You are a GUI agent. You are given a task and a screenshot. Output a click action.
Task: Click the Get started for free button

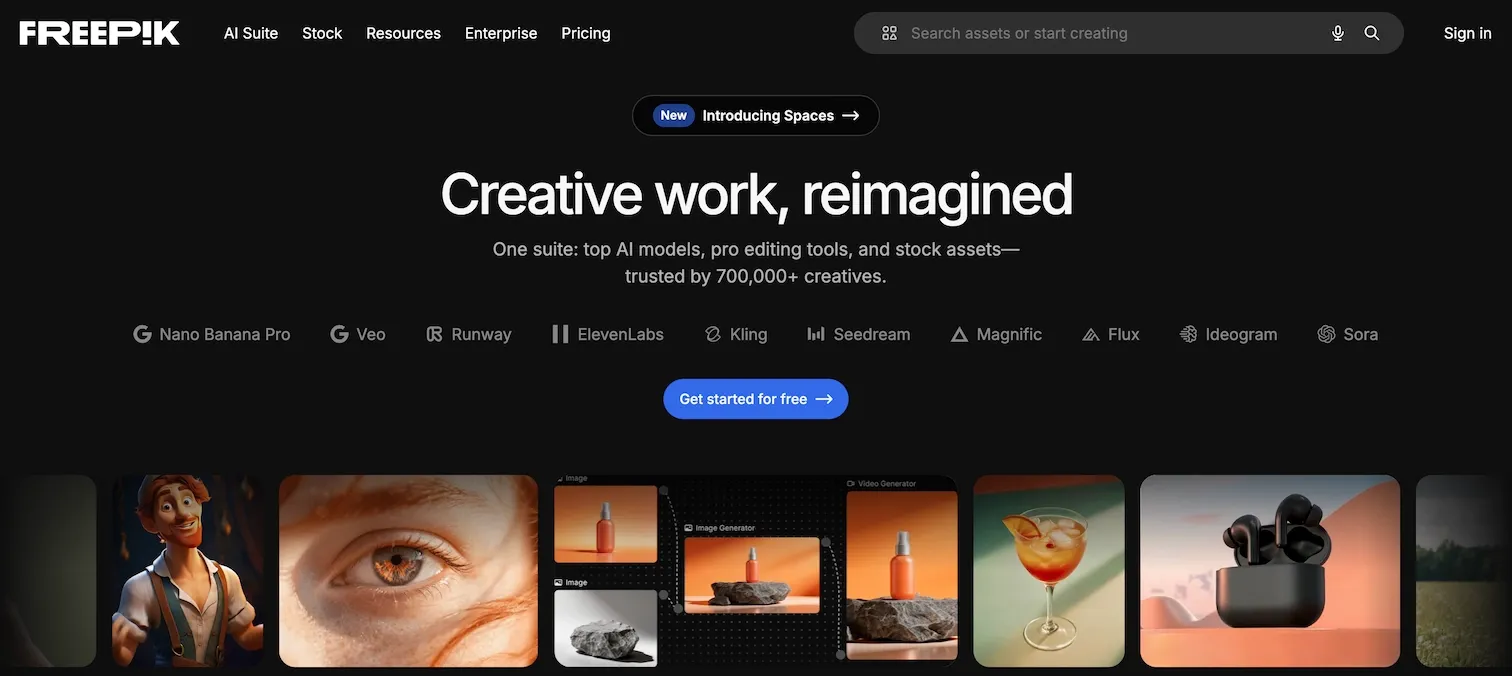(x=755, y=398)
